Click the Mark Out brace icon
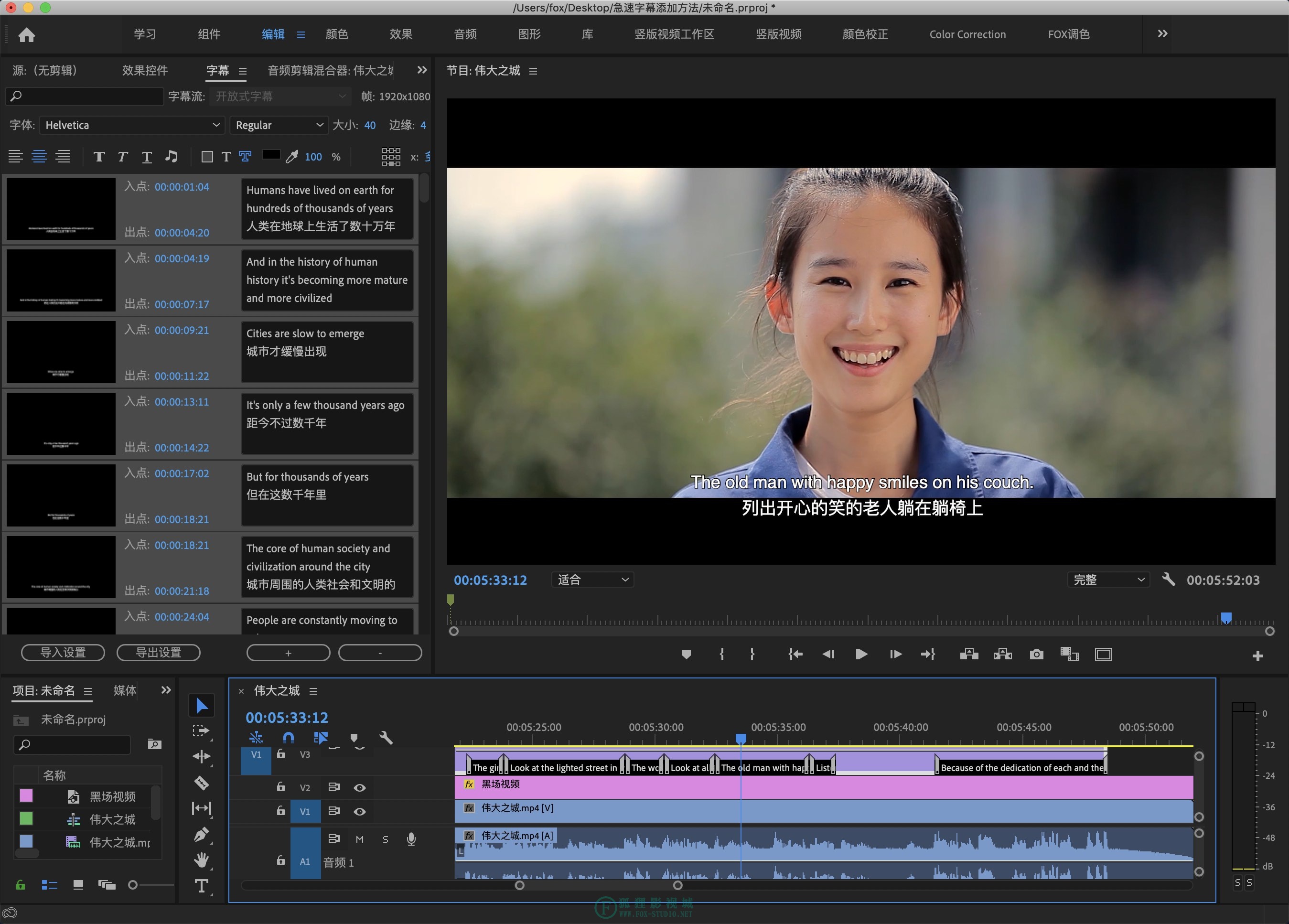 tap(752, 655)
